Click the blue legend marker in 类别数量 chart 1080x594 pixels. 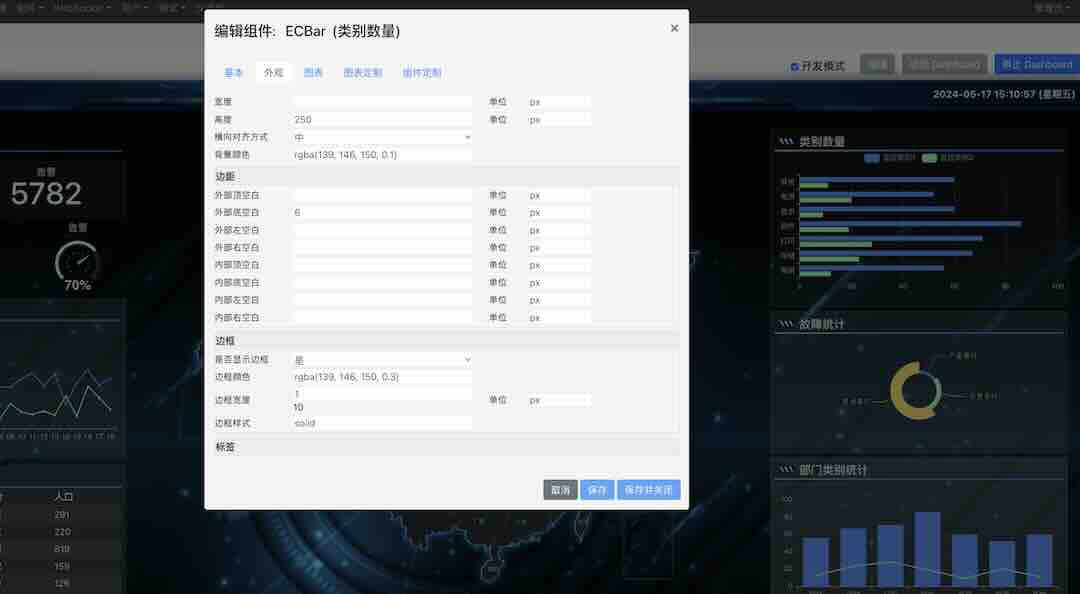872,158
